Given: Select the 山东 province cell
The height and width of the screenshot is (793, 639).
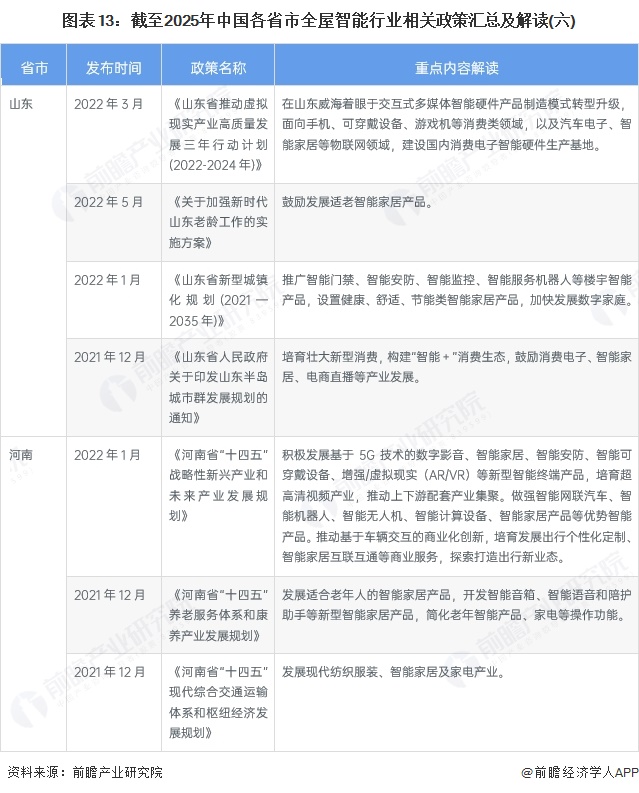Looking at the screenshot, I should 21,103.
